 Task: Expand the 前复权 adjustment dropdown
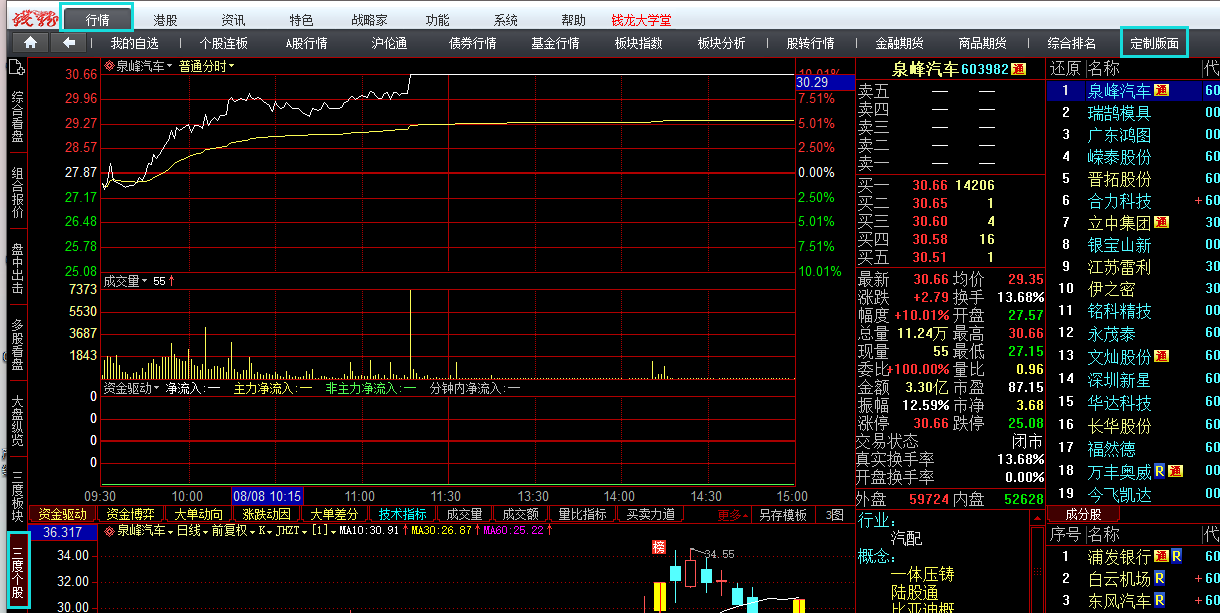coord(252,530)
